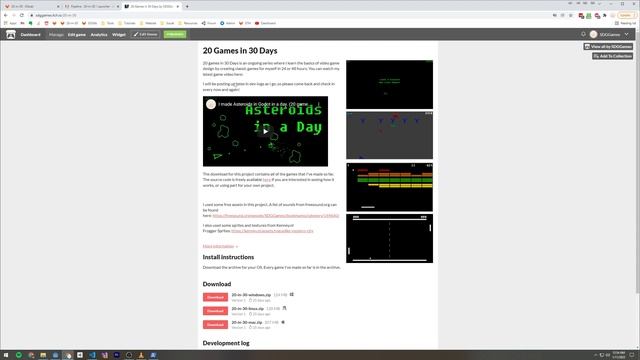This screenshot has height=360, width=640.
Task: Open the Pong screenshot thumbnail
Action: (x=389, y=238)
